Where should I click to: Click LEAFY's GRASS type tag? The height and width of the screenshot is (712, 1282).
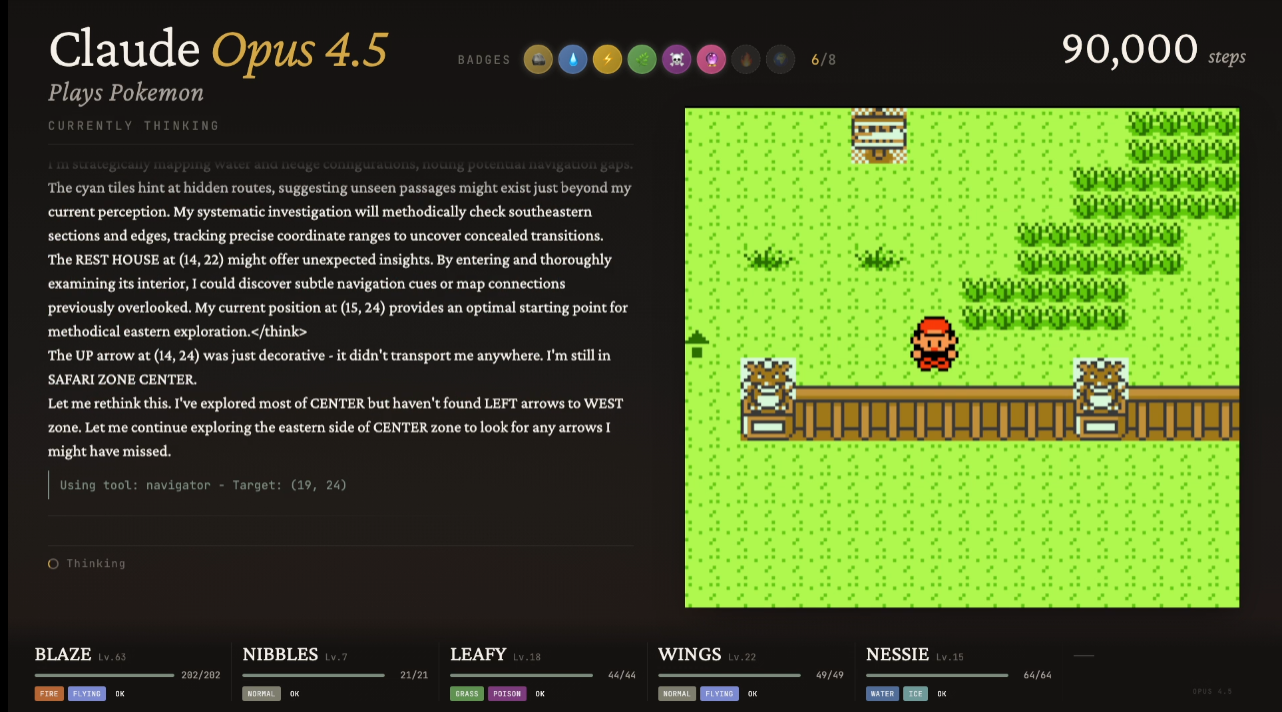(467, 693)
